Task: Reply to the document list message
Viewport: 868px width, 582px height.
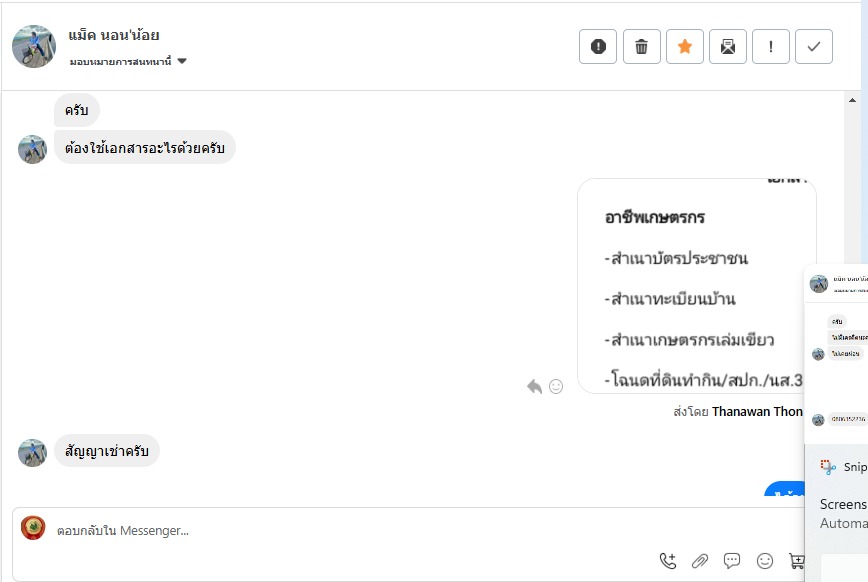Action: (534, 386)
